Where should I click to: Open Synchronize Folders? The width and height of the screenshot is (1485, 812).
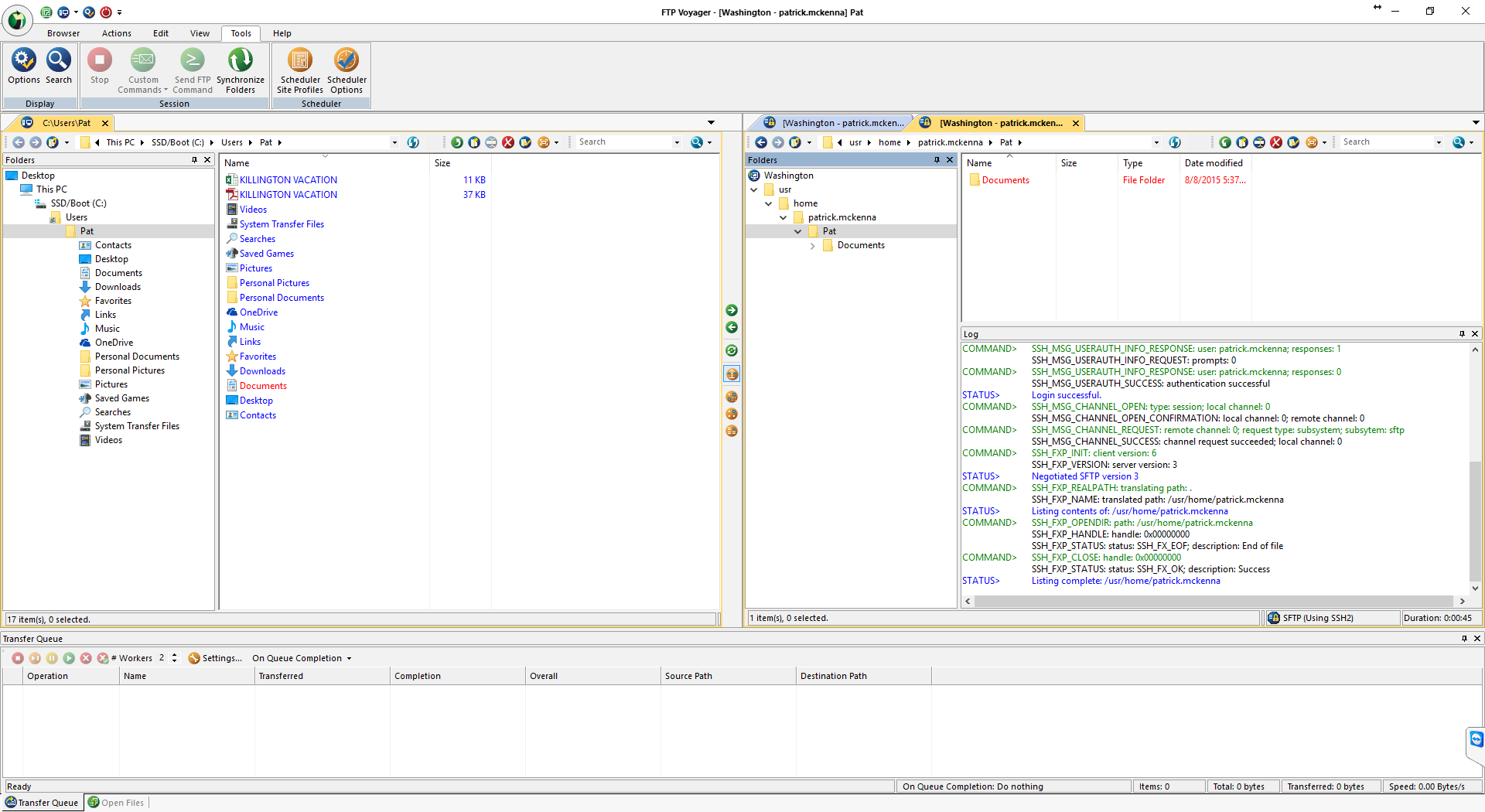pyautogui.click(x=241, y=70)
